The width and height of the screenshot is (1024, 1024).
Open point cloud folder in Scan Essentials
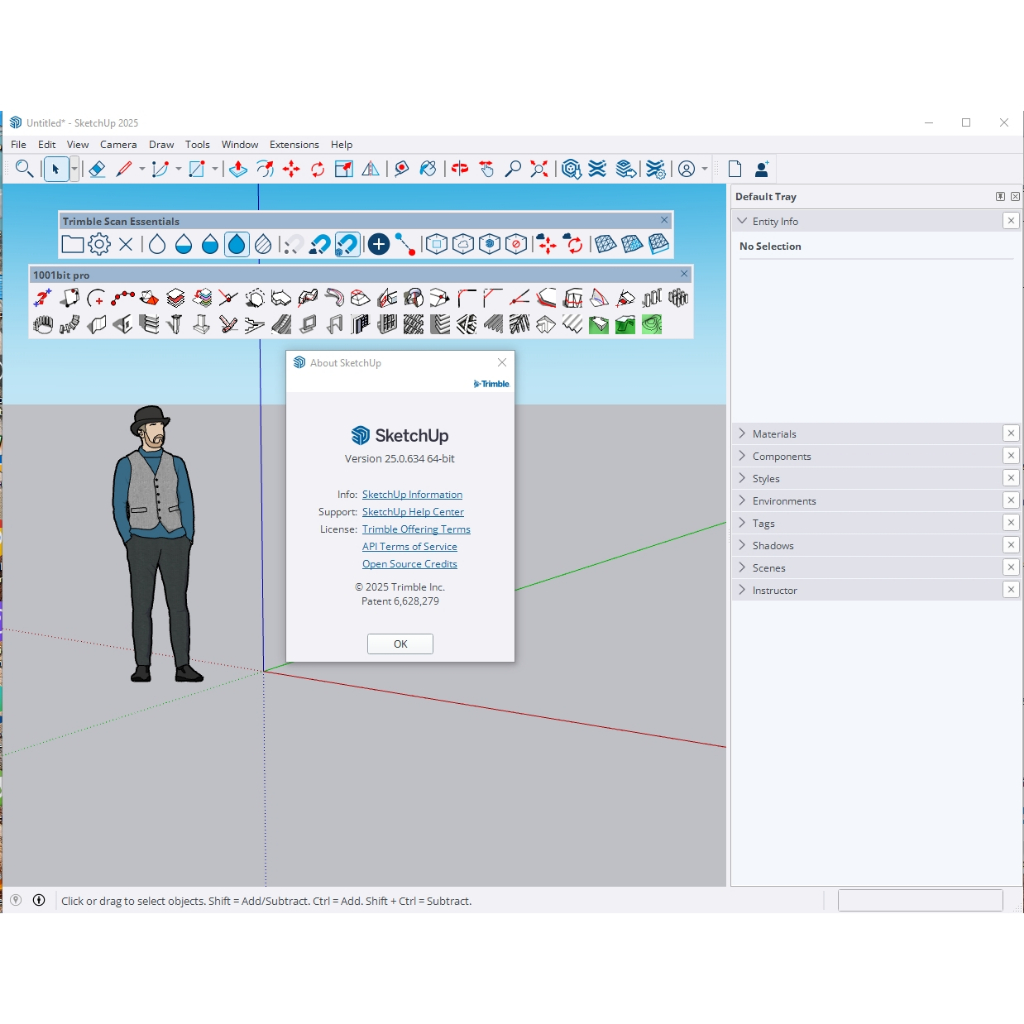pos(72,244)
